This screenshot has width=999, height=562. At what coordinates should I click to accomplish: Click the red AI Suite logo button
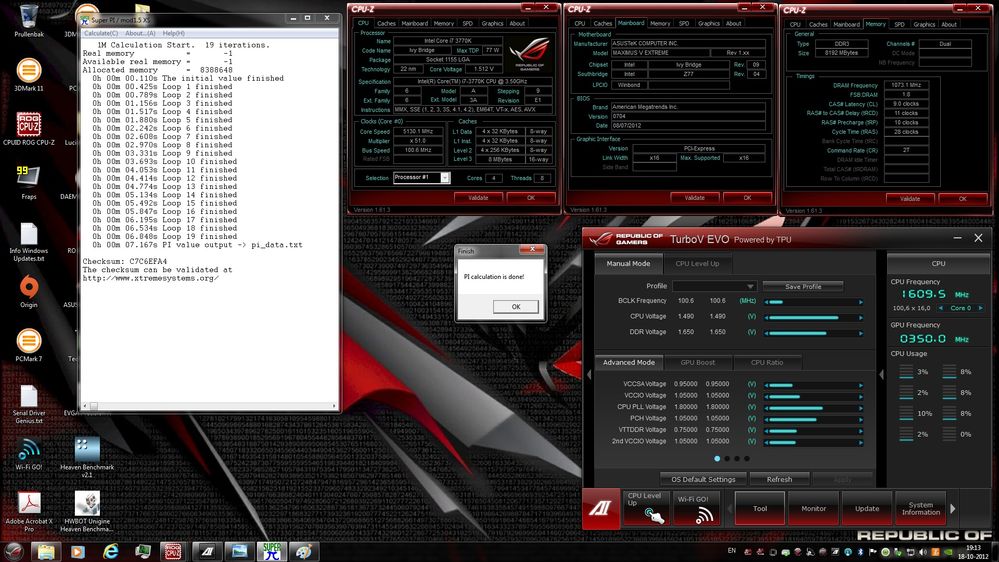(x=600, y=508)
